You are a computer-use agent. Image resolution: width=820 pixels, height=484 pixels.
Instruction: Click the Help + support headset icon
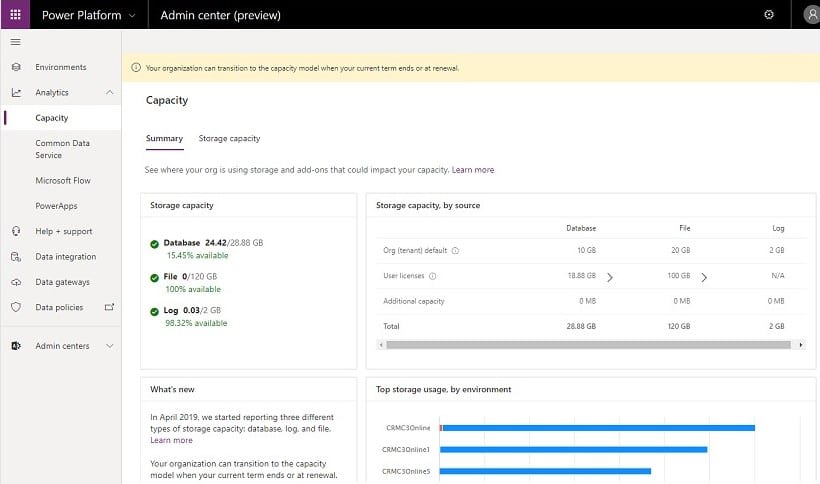click(16, 231)
